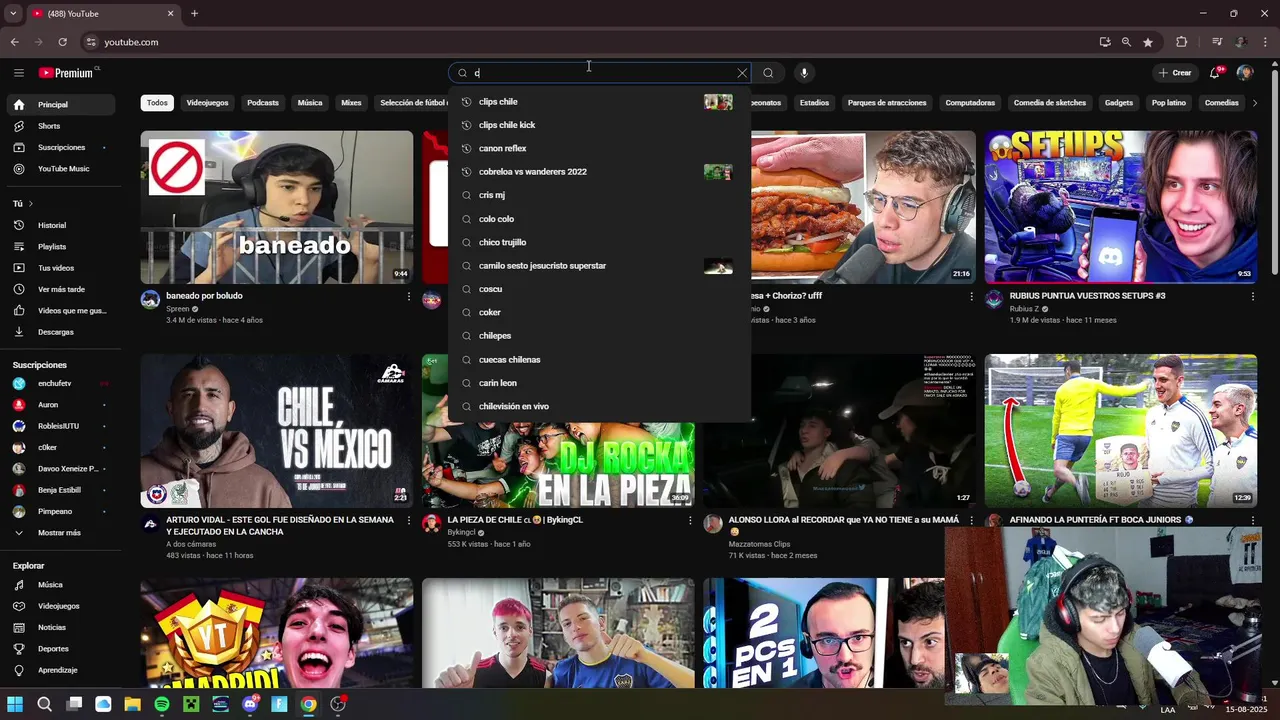Open RobleisIUTU channel subscription
Image resolution: width=1280 pixels, height=720 pixels.
click(60, 426)
